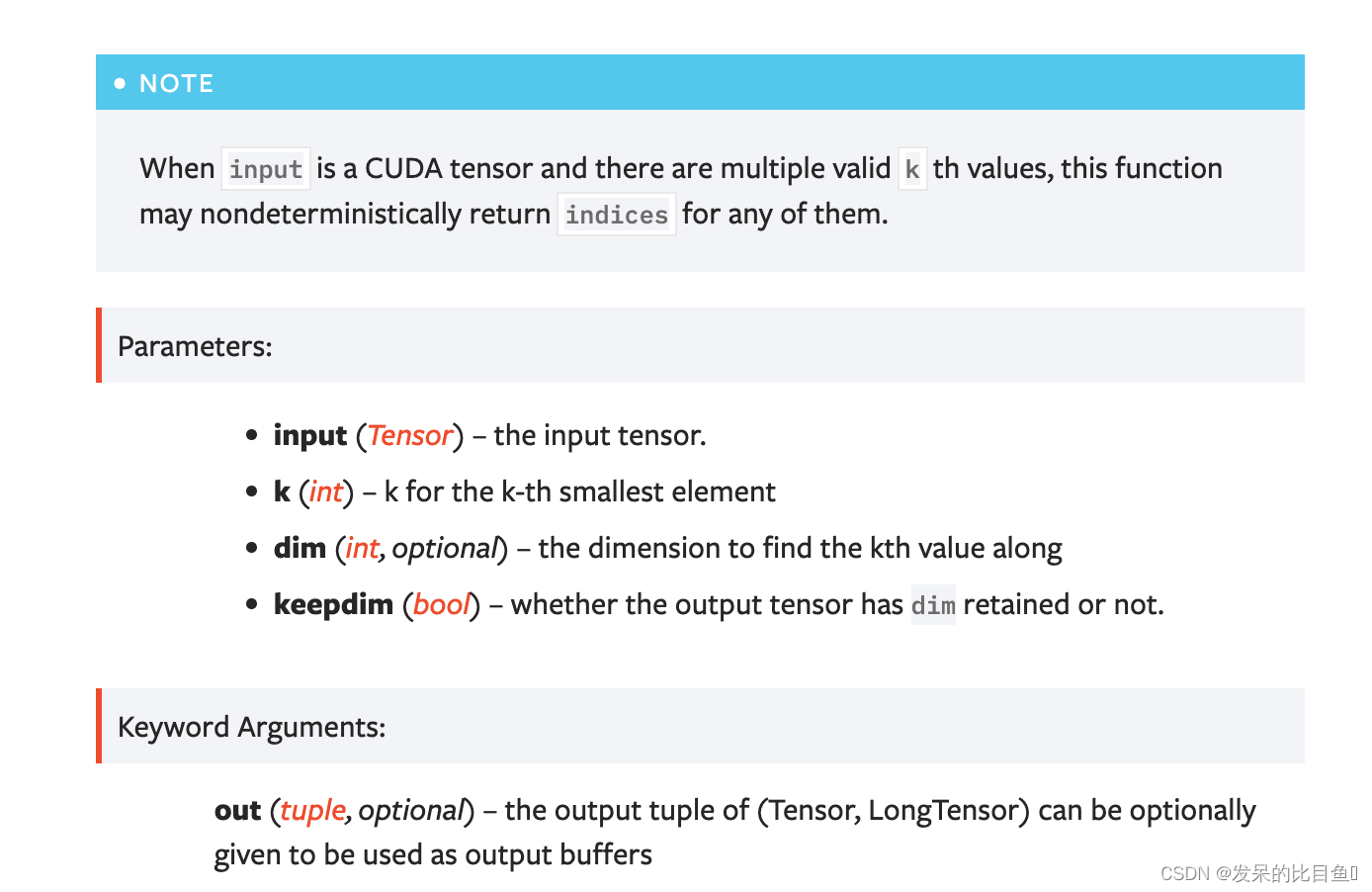Click the bold out argument name
This screenshot has height=892, width=1372.
point(237,811)
